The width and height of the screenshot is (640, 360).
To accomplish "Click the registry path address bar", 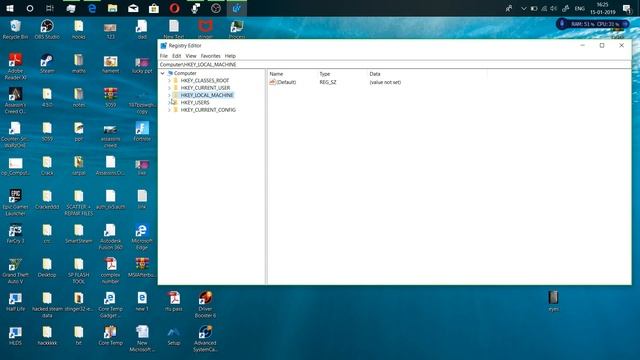I will (x=394, y=64).
